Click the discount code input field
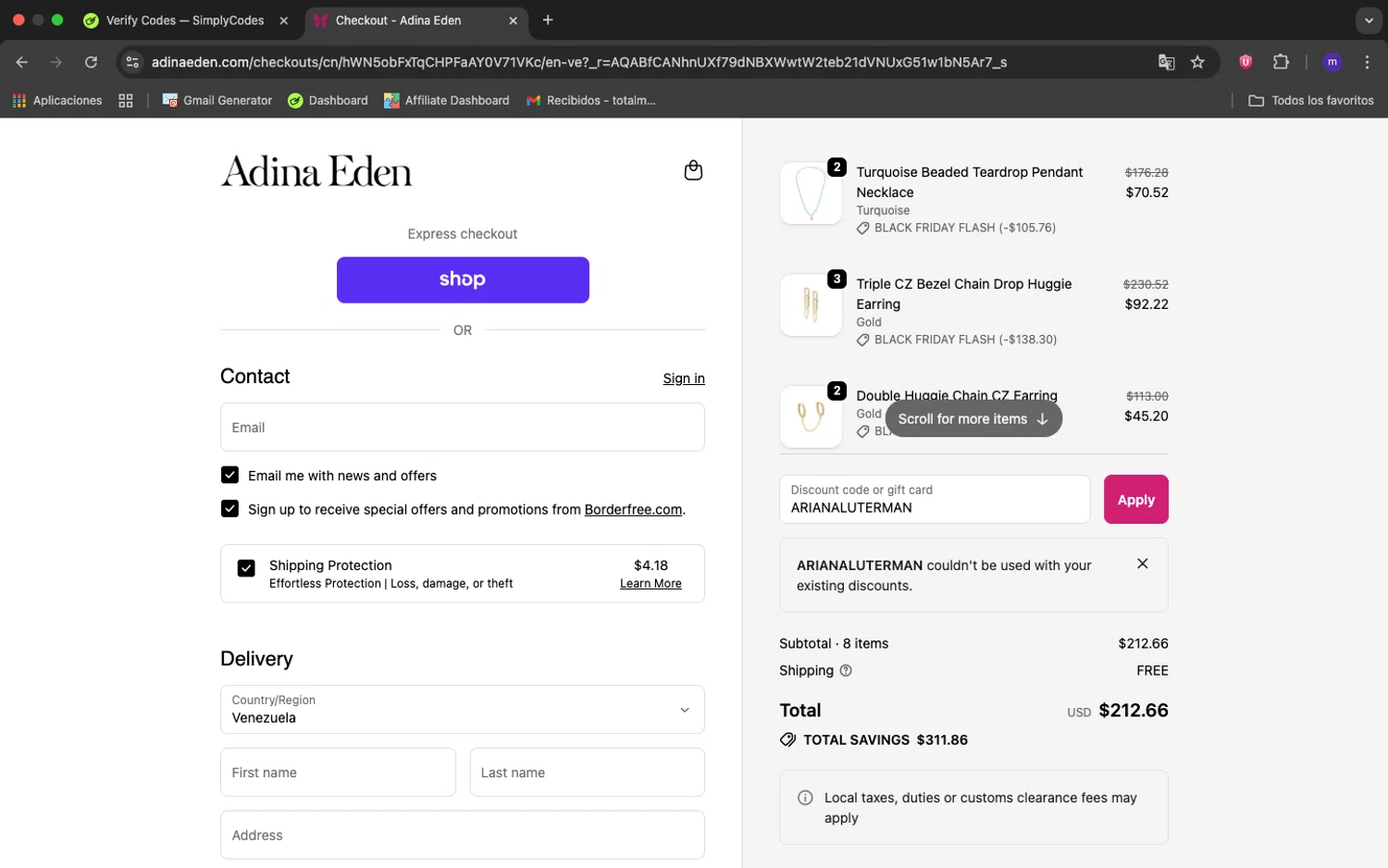The height and width of the screenshot is (868, 1388). coord(935,500)
